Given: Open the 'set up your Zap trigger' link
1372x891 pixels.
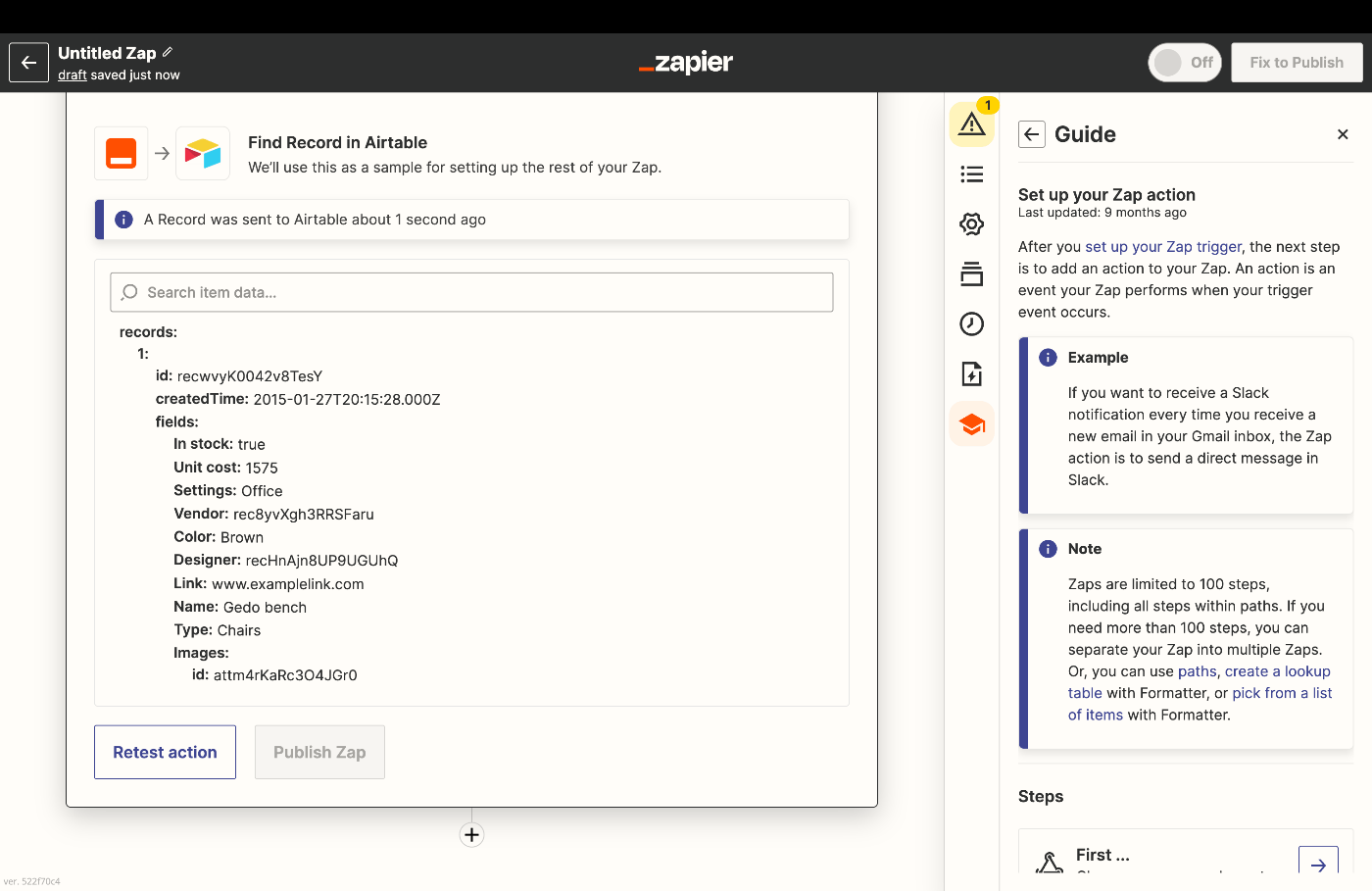Looking at the screenshot, I should tap(1163, 247).
